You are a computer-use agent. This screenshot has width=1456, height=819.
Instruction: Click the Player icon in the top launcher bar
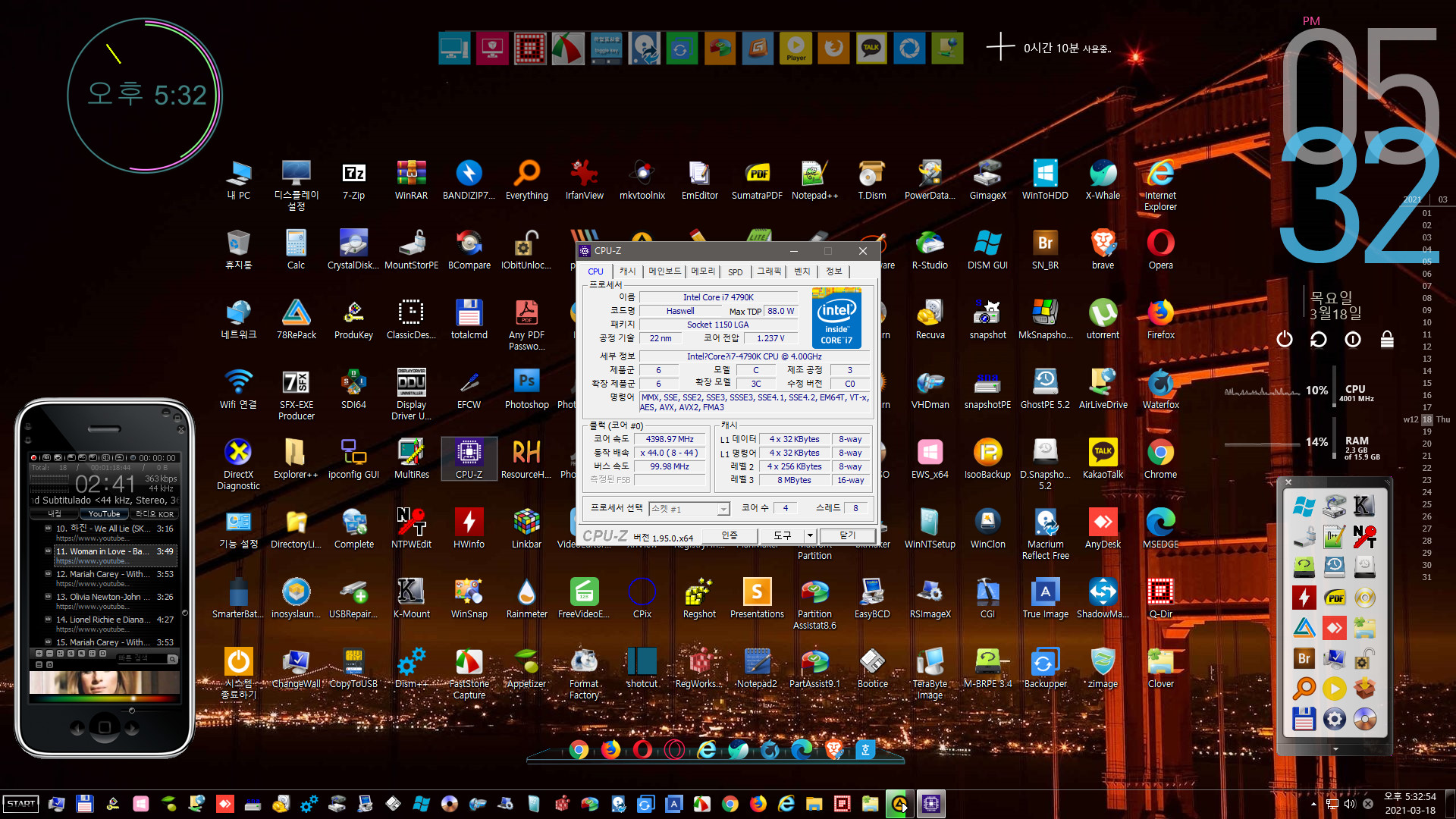[795, 49]
